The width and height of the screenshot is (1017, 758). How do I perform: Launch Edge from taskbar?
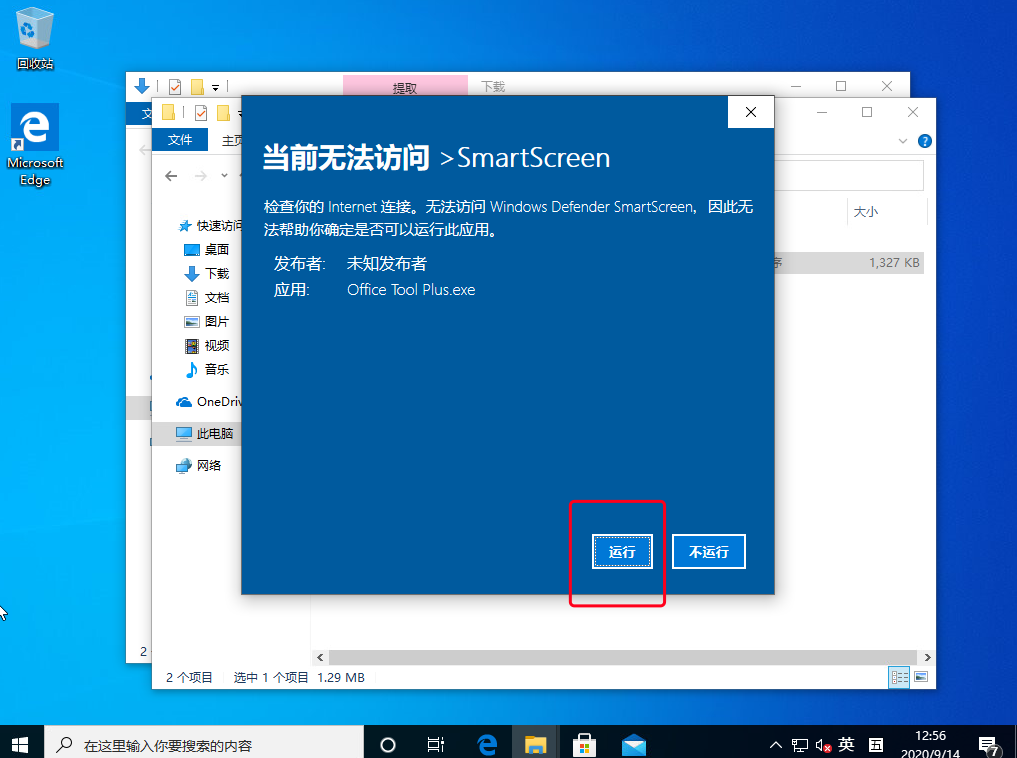(x=487, y=744)
